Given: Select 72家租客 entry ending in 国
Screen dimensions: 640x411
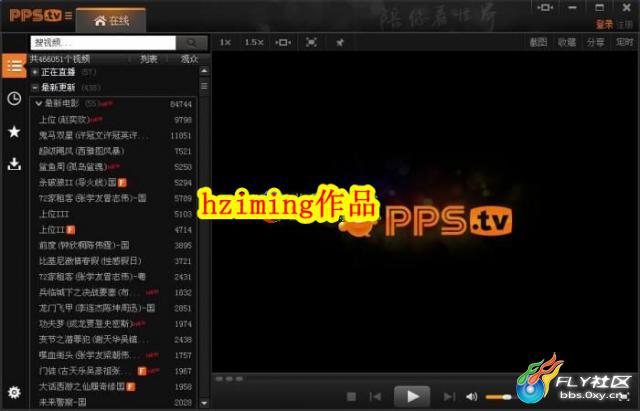Looking at the screenshot, I should point(115,198).
